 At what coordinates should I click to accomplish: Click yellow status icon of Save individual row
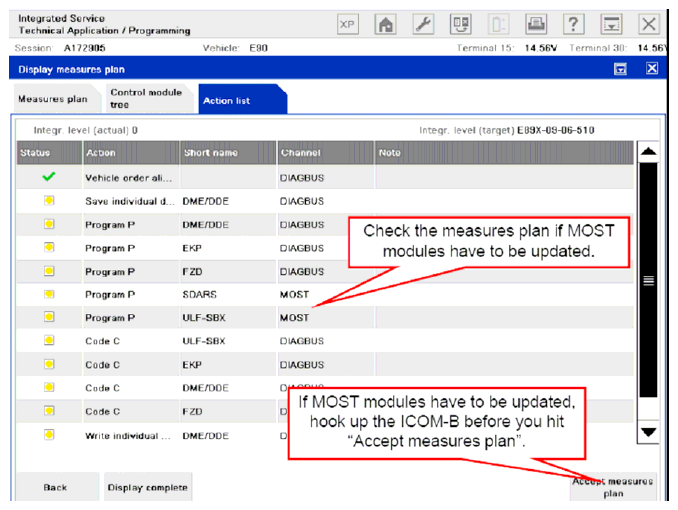(x=49, y=200)
